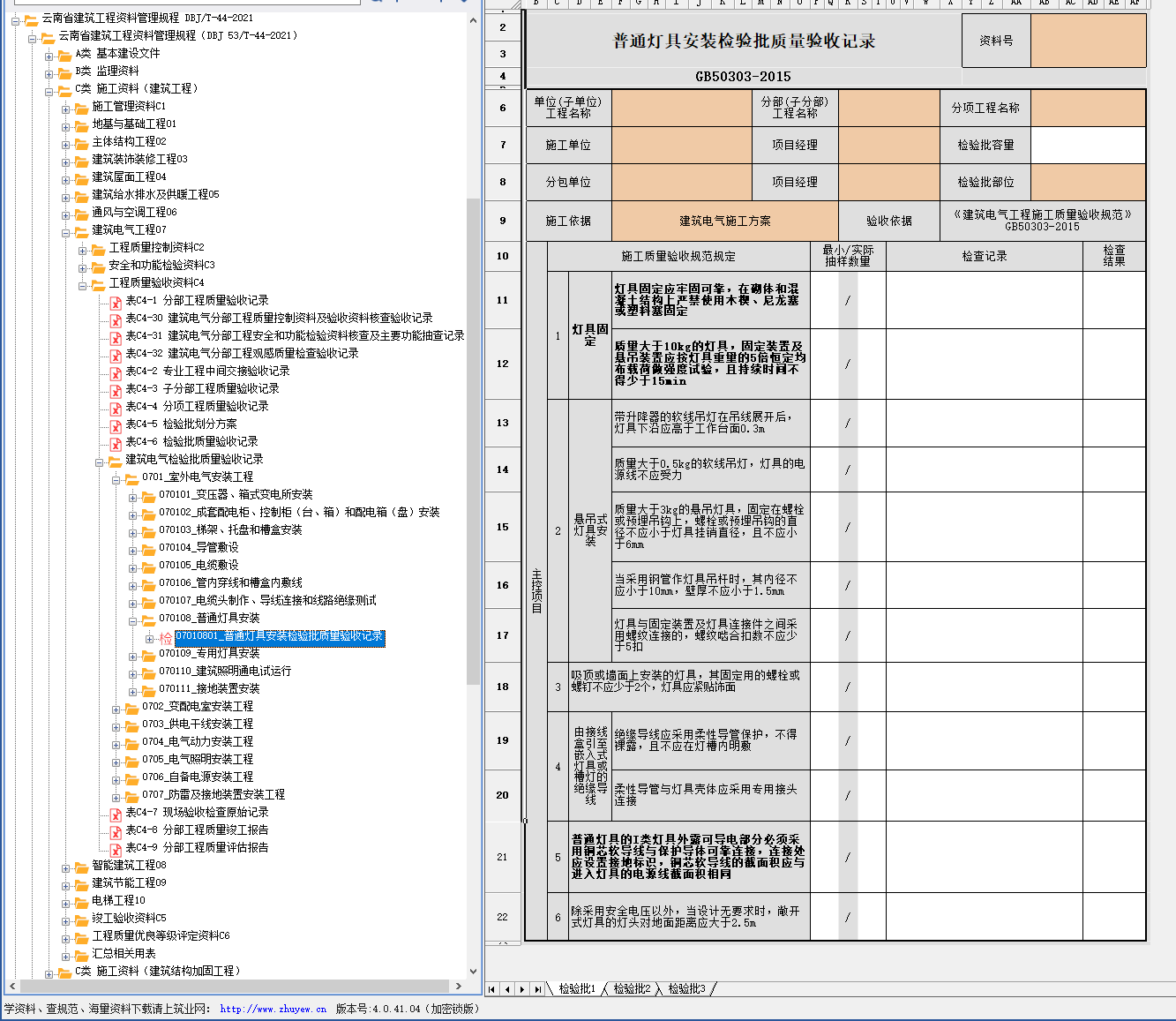Viewport: 1176px width, 1021px height.
Task: Go to next sheet with tab navigation button
Action: [x=522, y=989]
